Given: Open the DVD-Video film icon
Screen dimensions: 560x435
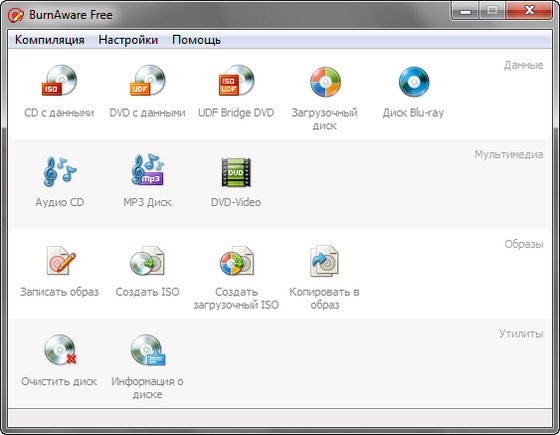Looking at the screenshot, I should click(236, 172).
